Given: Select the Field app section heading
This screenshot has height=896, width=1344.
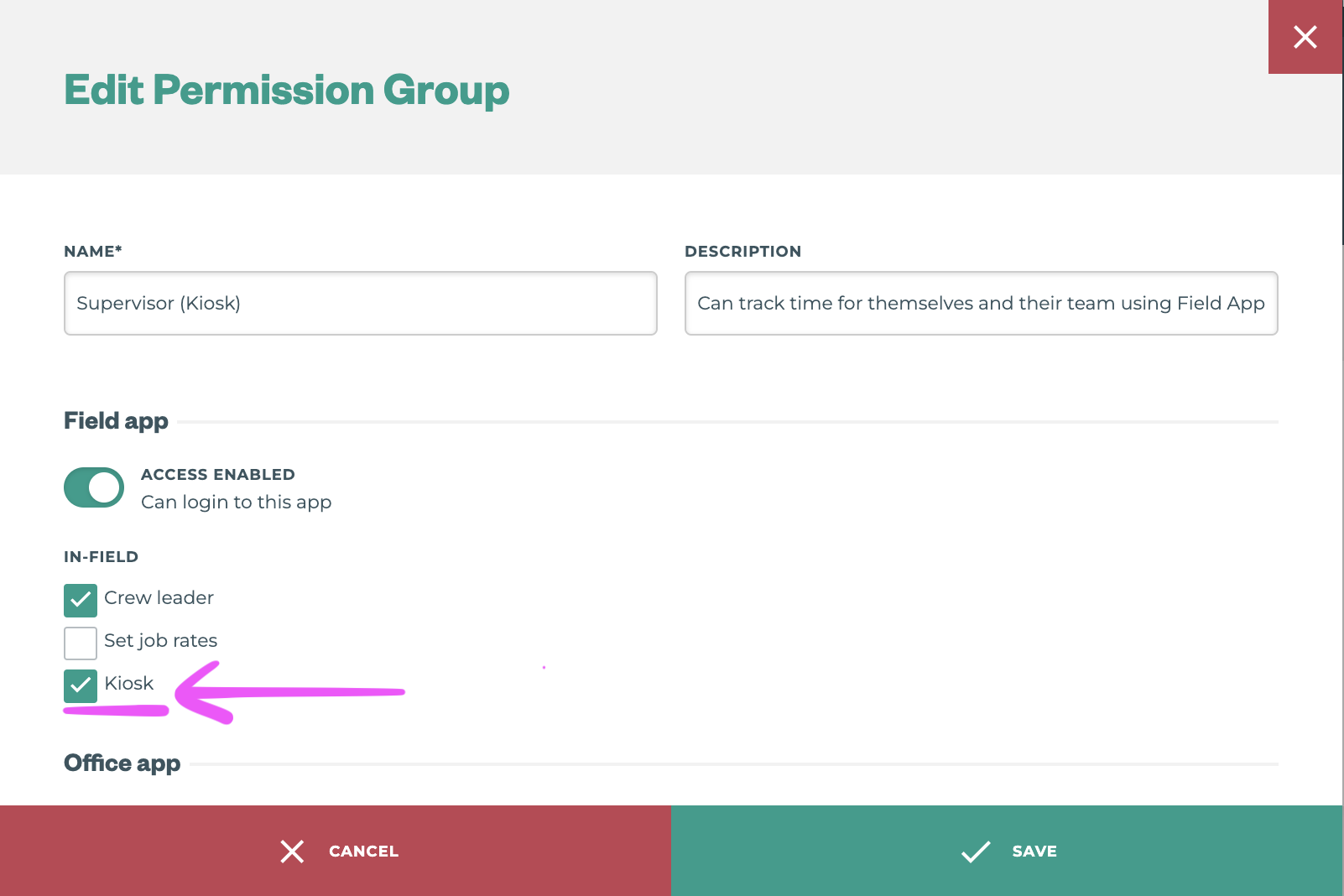Looking at the screenshot, I should pos(116,420).
